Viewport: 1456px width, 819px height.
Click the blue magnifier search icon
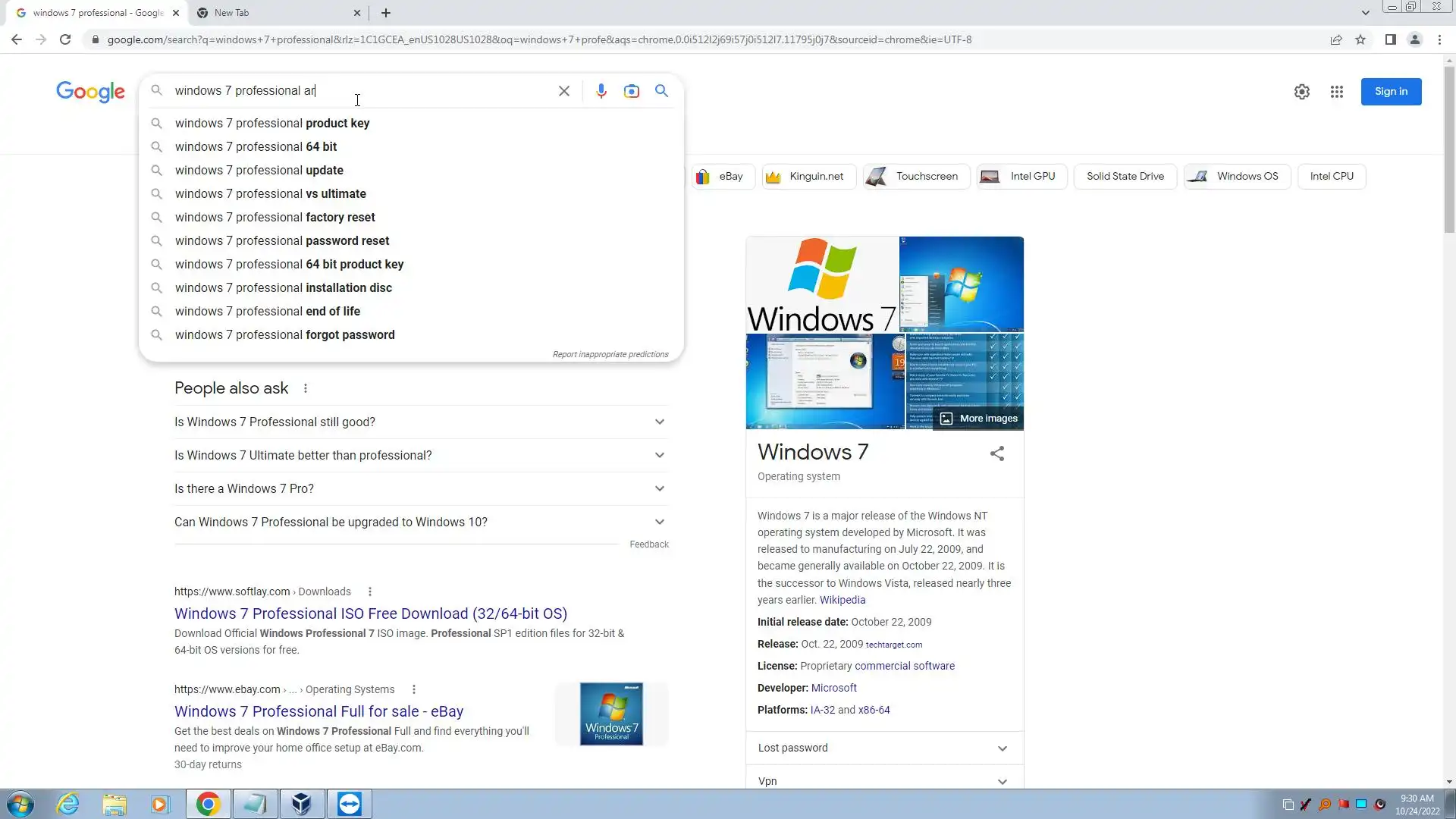(661, 91)
